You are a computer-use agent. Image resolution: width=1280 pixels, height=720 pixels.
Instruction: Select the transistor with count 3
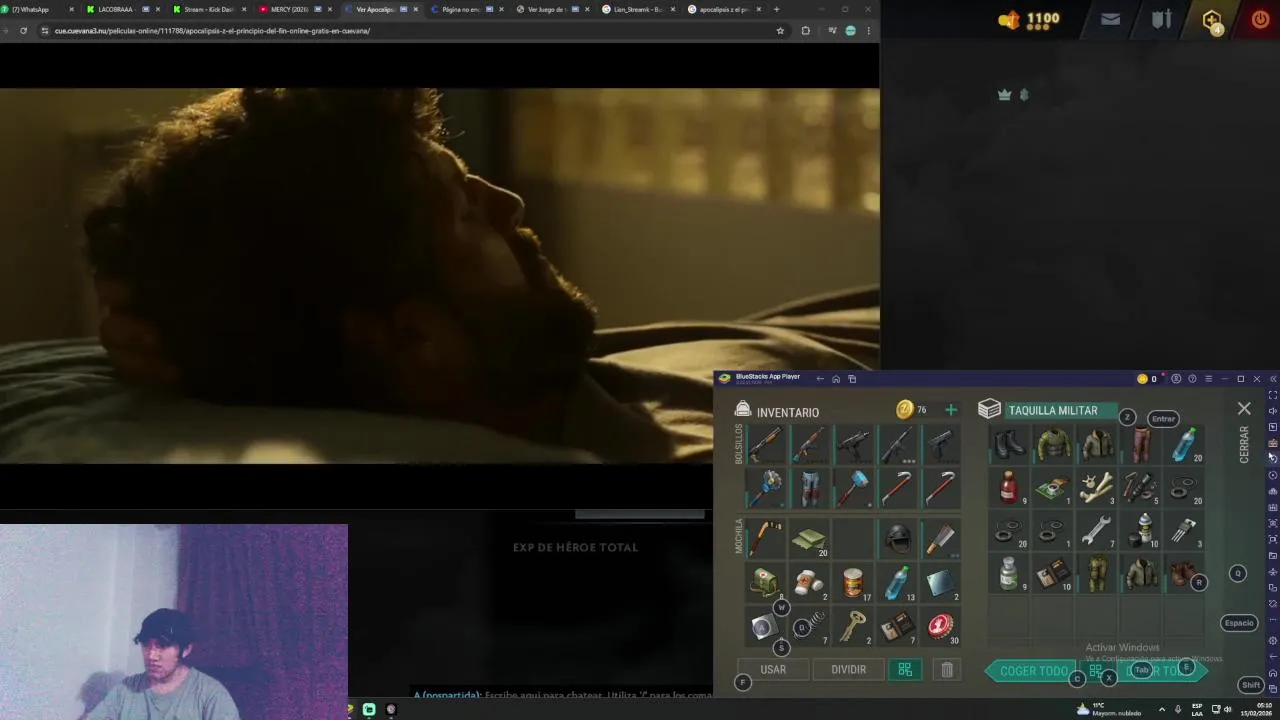(1184, 531)
